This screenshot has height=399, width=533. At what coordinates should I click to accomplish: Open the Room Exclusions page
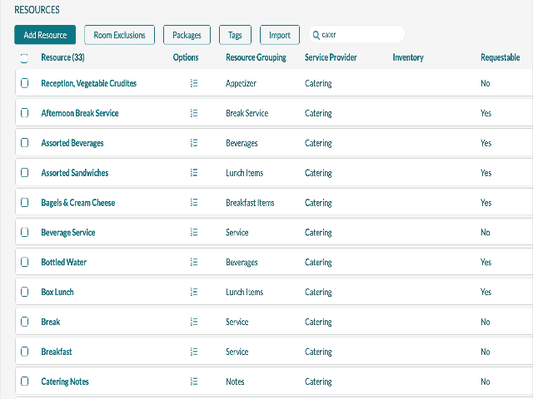pyautogui.click(x=119, y=35)
